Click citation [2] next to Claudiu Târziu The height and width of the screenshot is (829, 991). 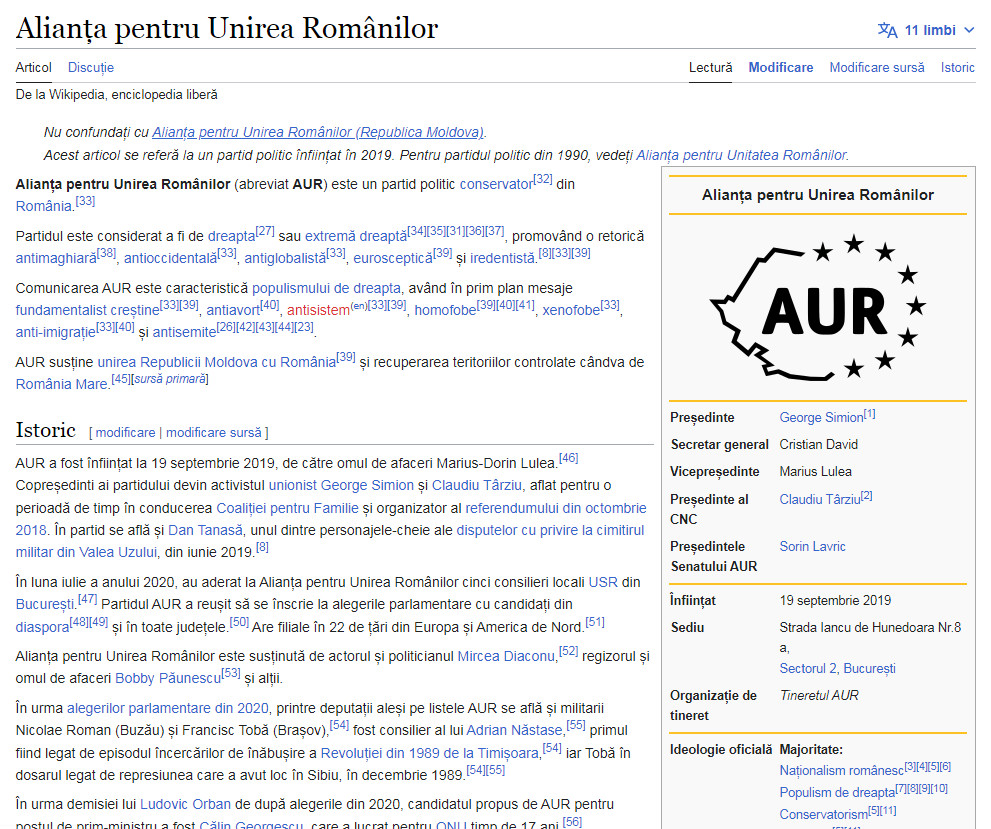click(866, 496)
